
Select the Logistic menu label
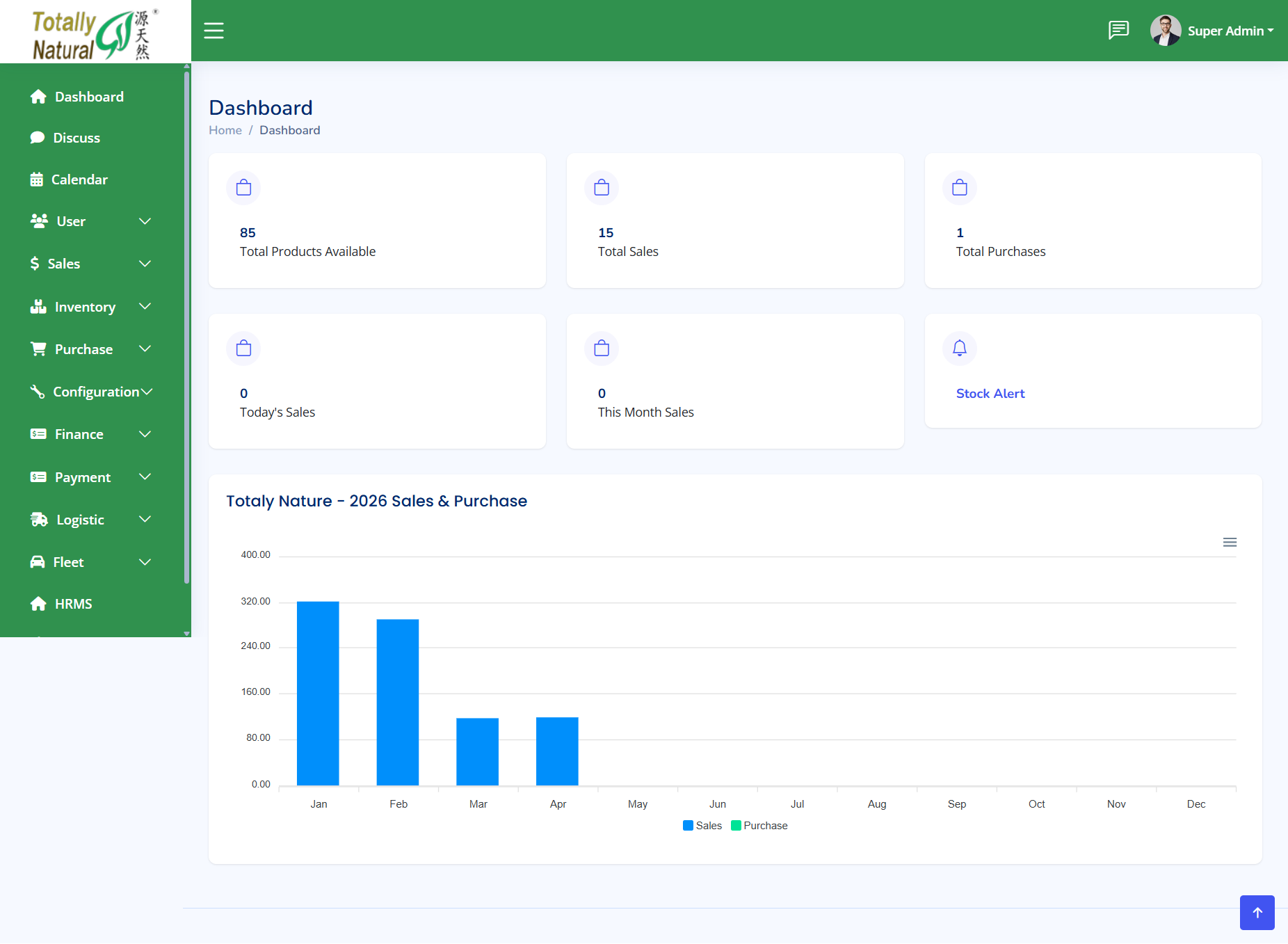[80, 520]
